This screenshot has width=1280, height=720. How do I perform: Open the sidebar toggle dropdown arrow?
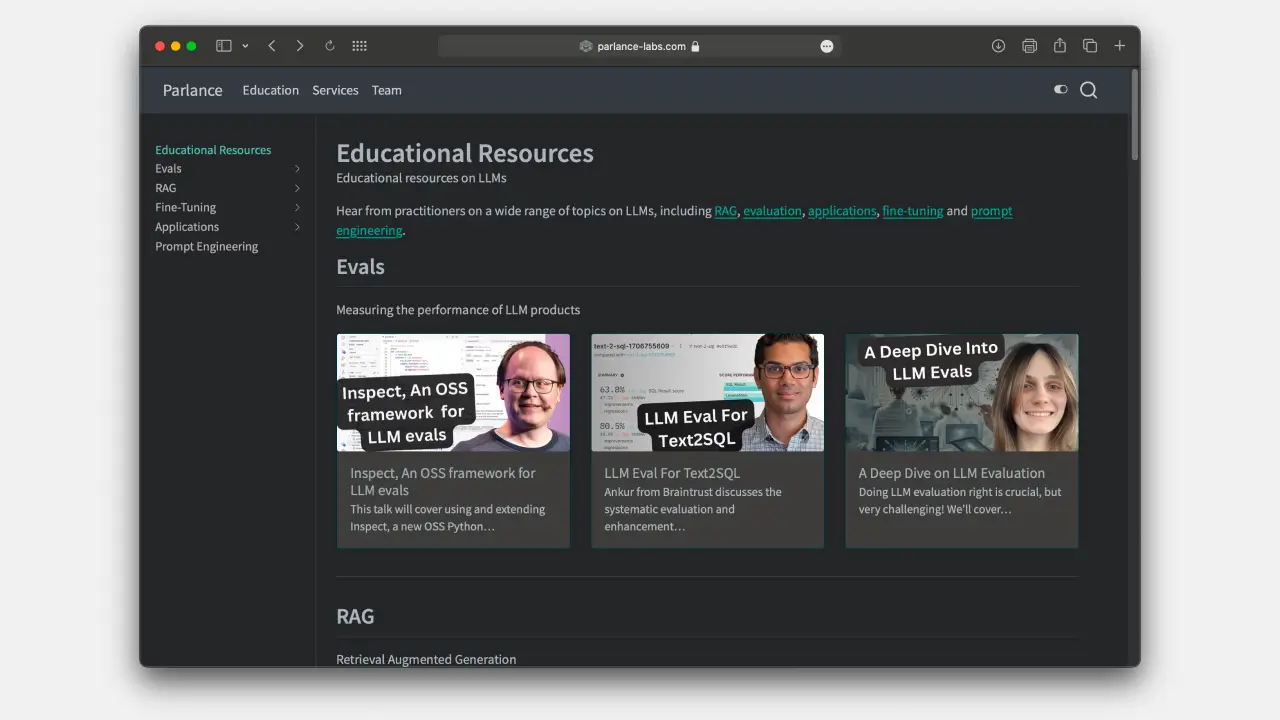[x=245, y=46]
